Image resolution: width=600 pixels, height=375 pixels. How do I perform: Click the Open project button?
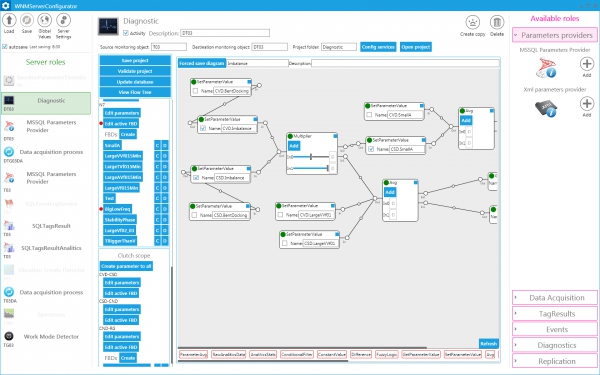tap(416, 47)
